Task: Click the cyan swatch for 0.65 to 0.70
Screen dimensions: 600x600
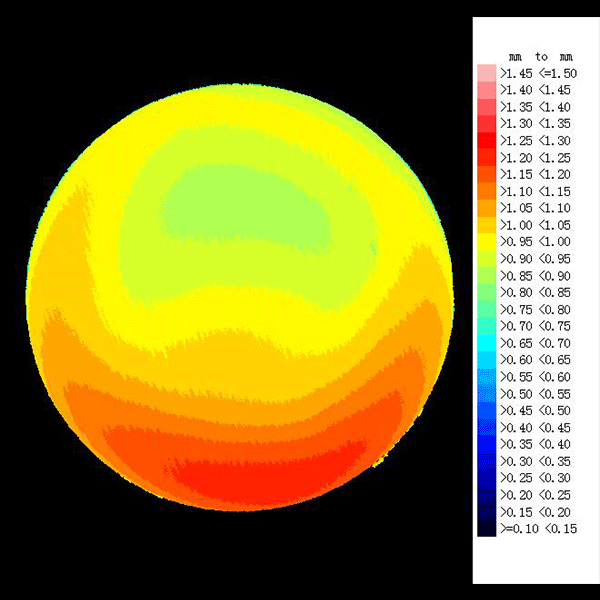Action: click(x=486, y=342)
